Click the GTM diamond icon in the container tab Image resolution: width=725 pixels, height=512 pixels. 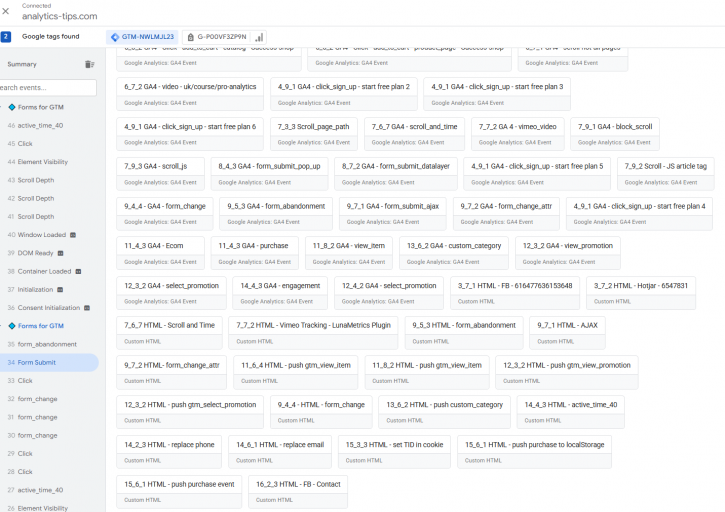click(115, 37)
